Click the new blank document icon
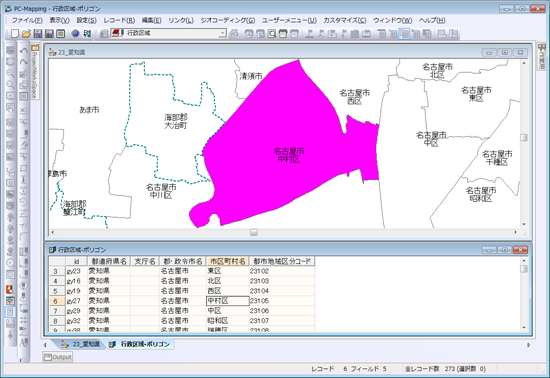 pos(15,34)
